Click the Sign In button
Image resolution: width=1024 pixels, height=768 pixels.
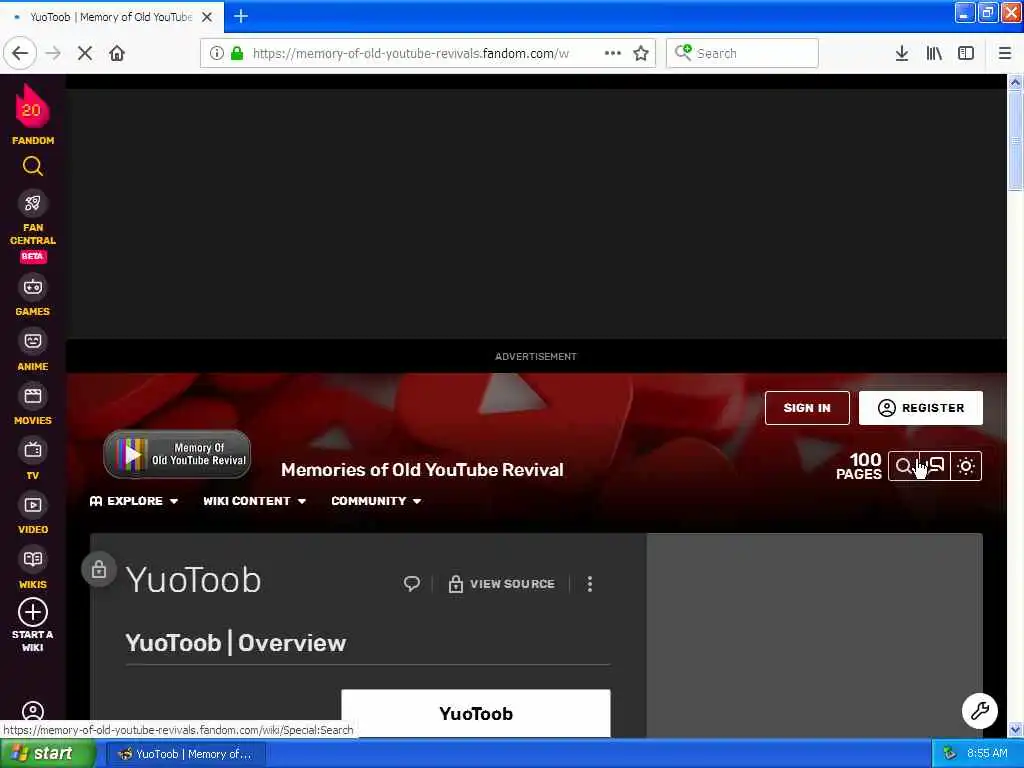point(807,408)
